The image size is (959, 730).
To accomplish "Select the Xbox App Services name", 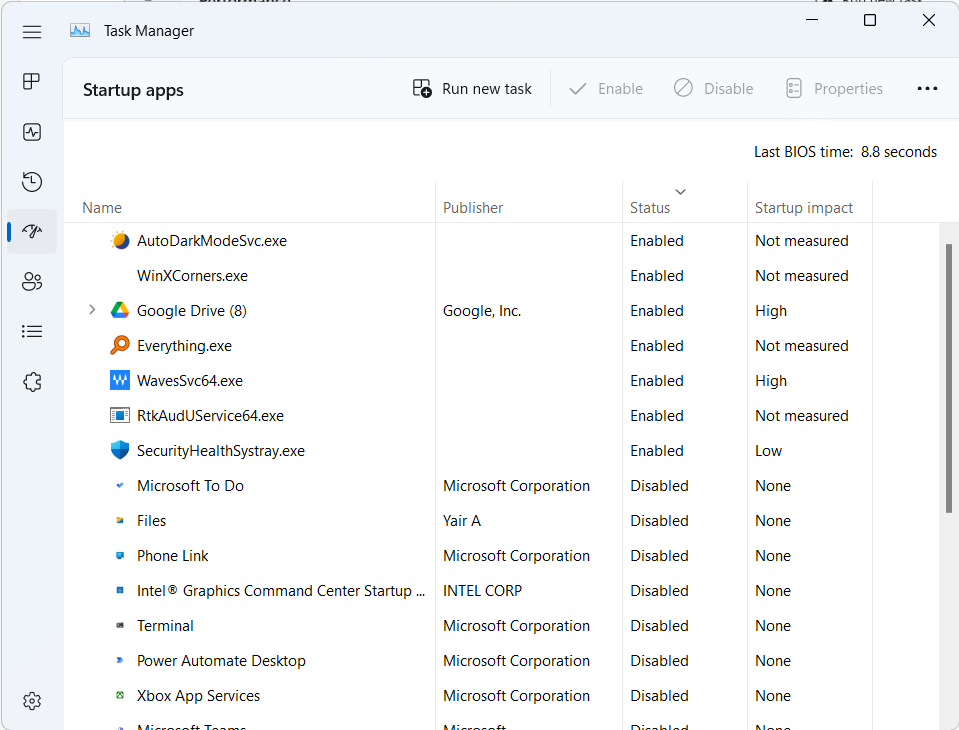I will (x=198, y=696).
